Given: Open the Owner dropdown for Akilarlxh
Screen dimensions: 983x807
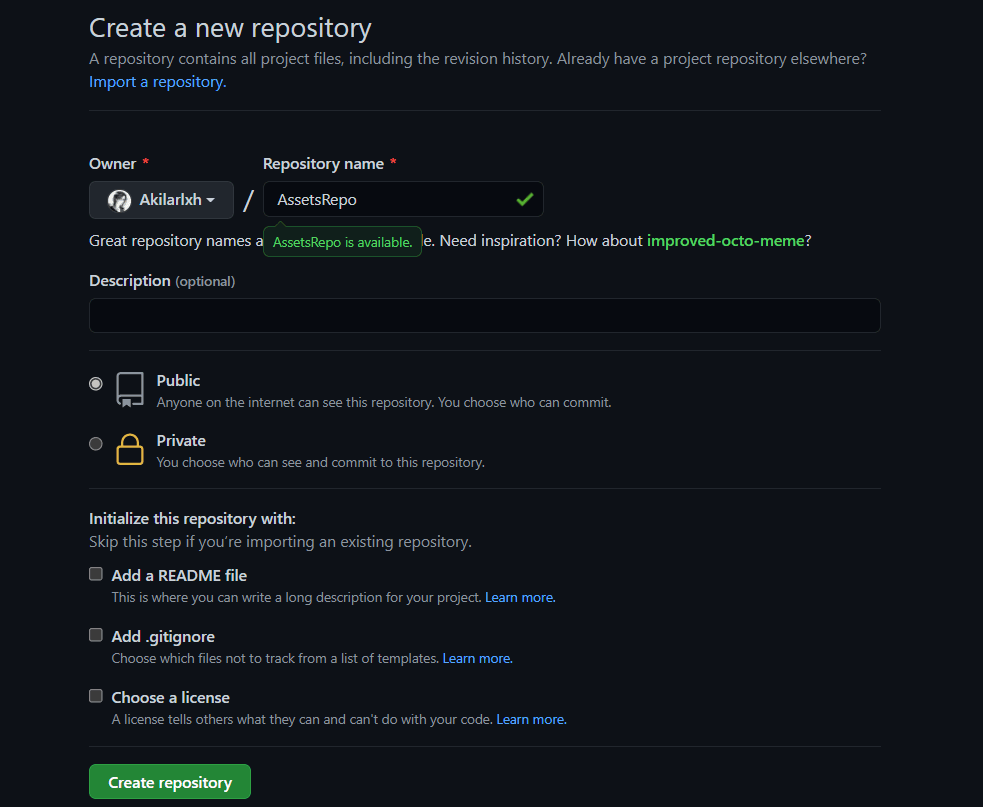Looking at the screenshot, I should [x=162, y=200].
